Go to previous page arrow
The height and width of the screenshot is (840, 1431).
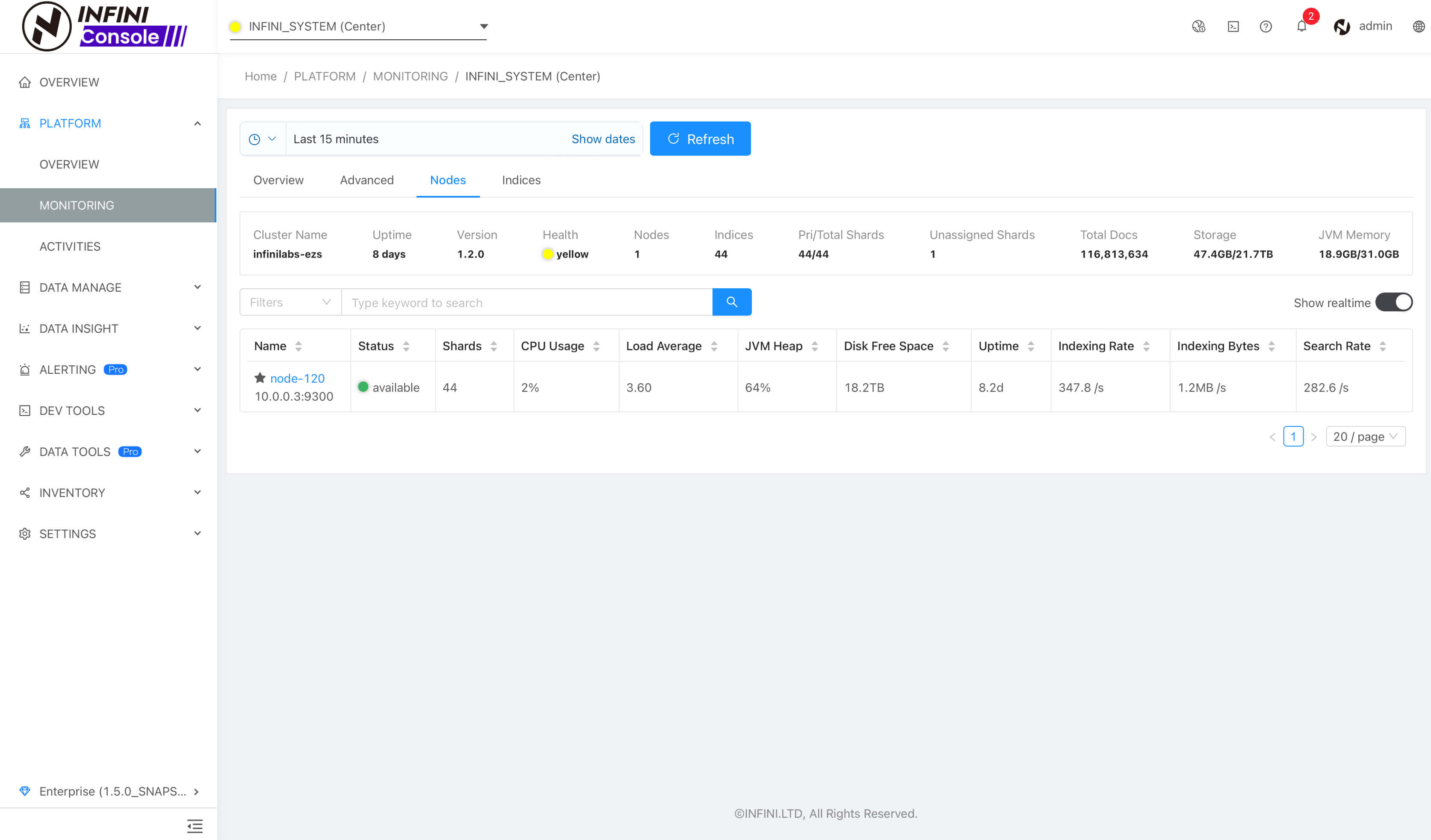(1272, 437)
